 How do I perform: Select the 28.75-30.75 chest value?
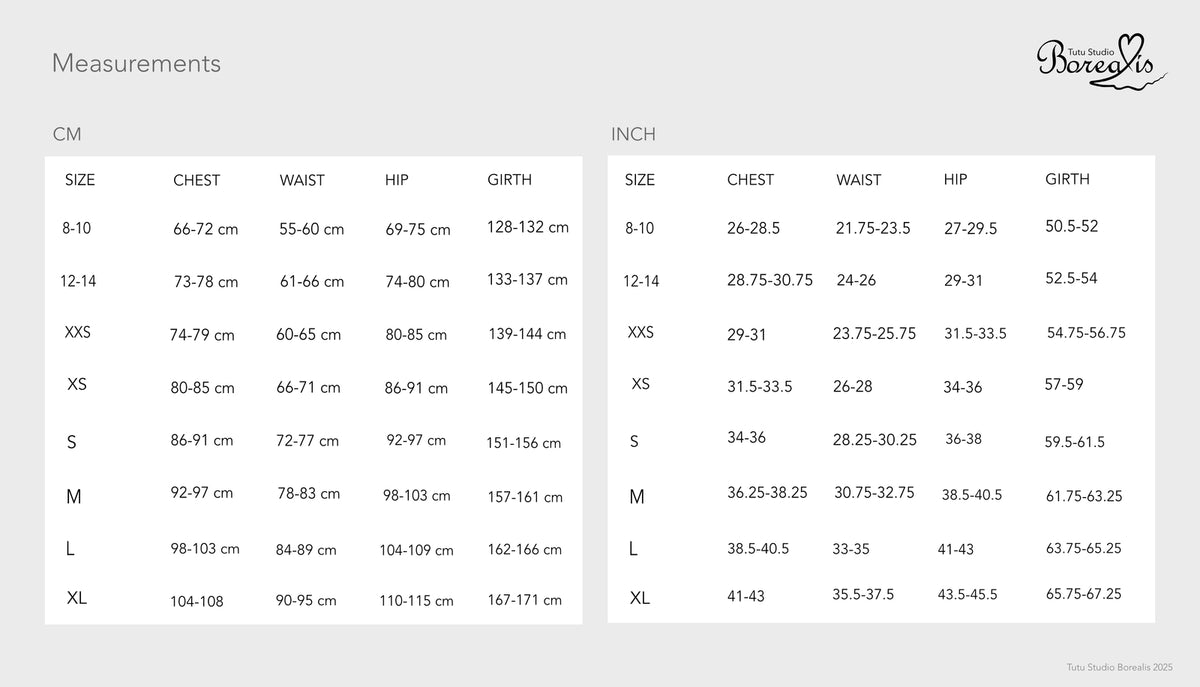[770, 280]
